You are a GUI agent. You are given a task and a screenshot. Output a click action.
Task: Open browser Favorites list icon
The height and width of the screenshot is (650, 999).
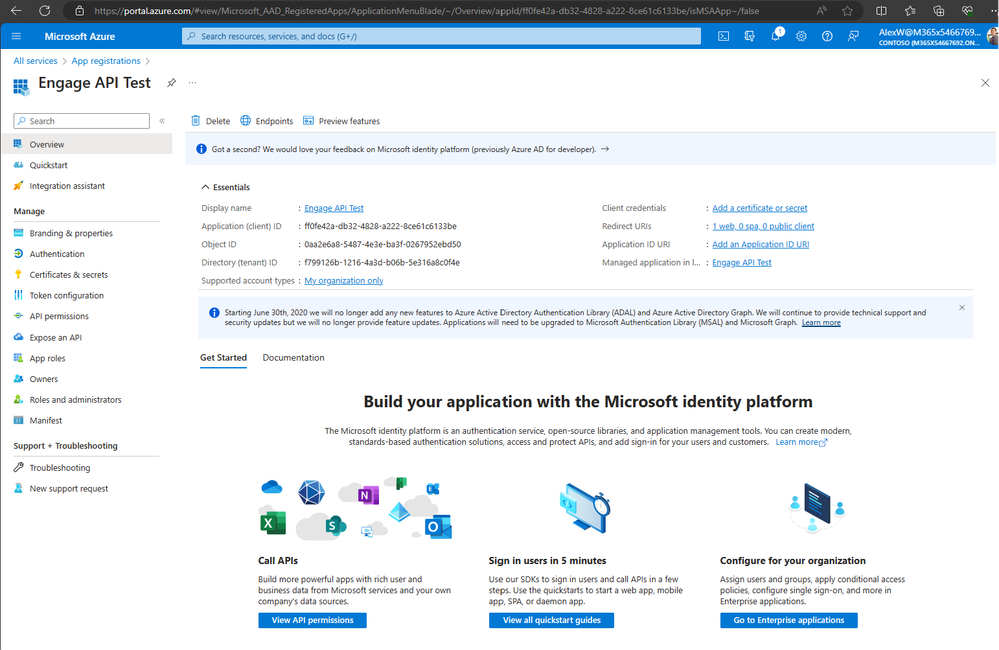pos(910,11)
